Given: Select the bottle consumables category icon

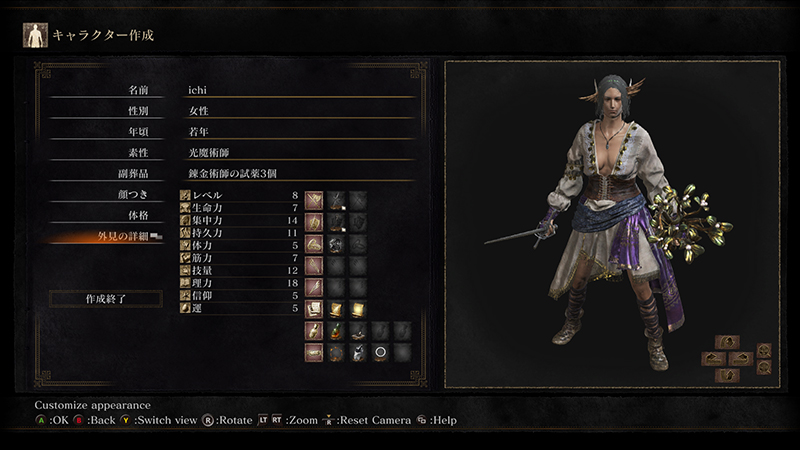Looking at the screenshot, I should [314, 331].
